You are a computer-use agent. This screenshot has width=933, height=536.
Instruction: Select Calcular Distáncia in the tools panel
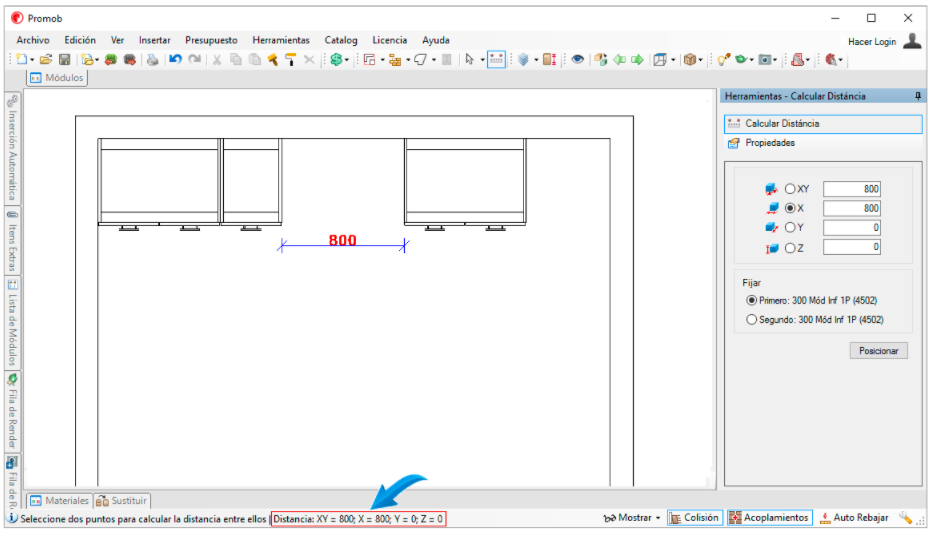click(823, 124)
